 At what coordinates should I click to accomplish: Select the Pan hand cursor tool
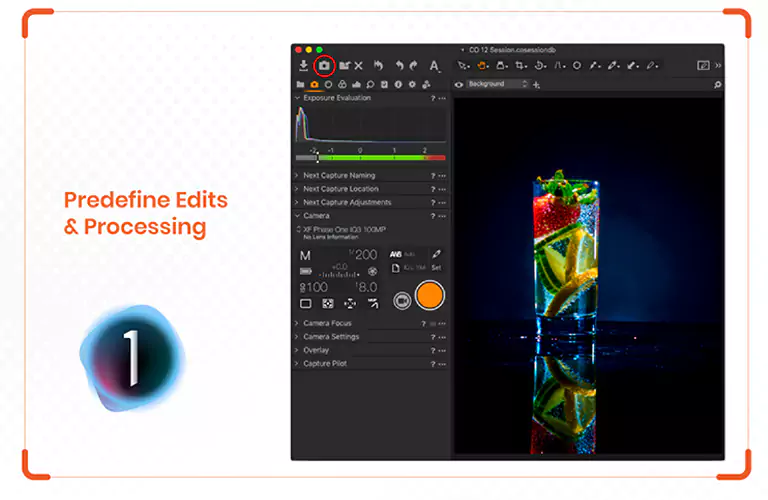(x=481, y=66)
